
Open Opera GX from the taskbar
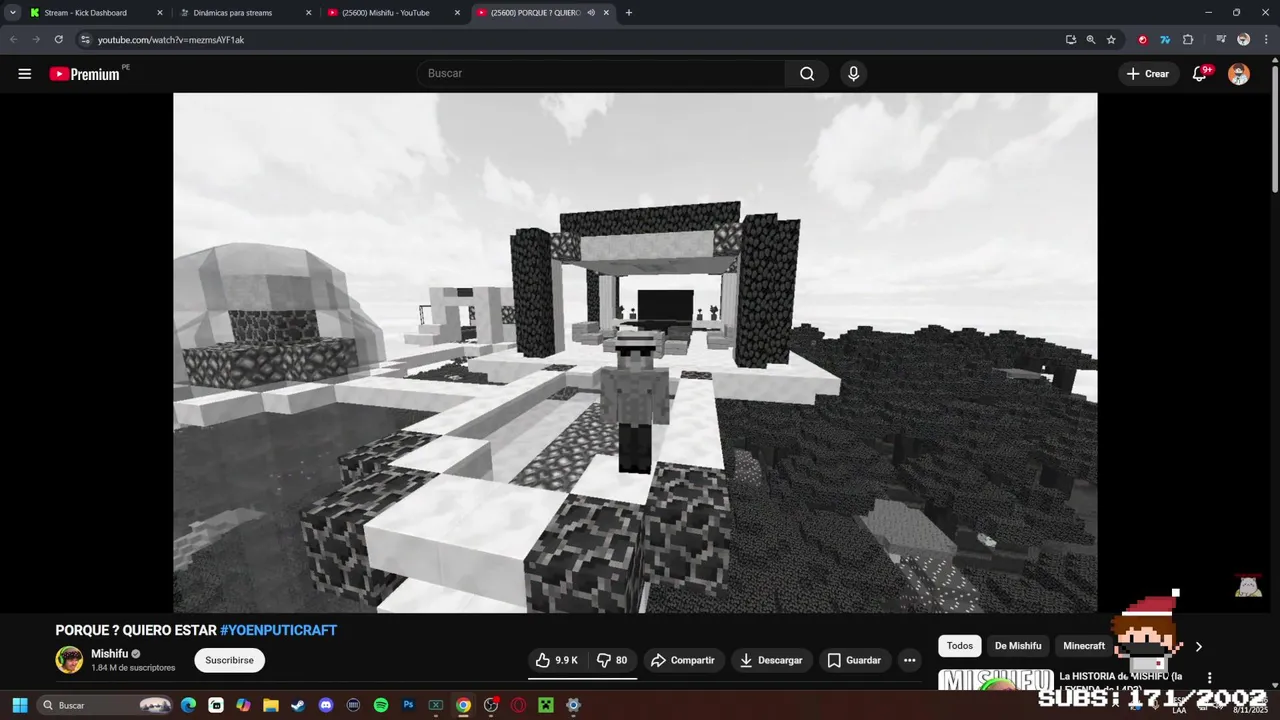tap(518, 705)
